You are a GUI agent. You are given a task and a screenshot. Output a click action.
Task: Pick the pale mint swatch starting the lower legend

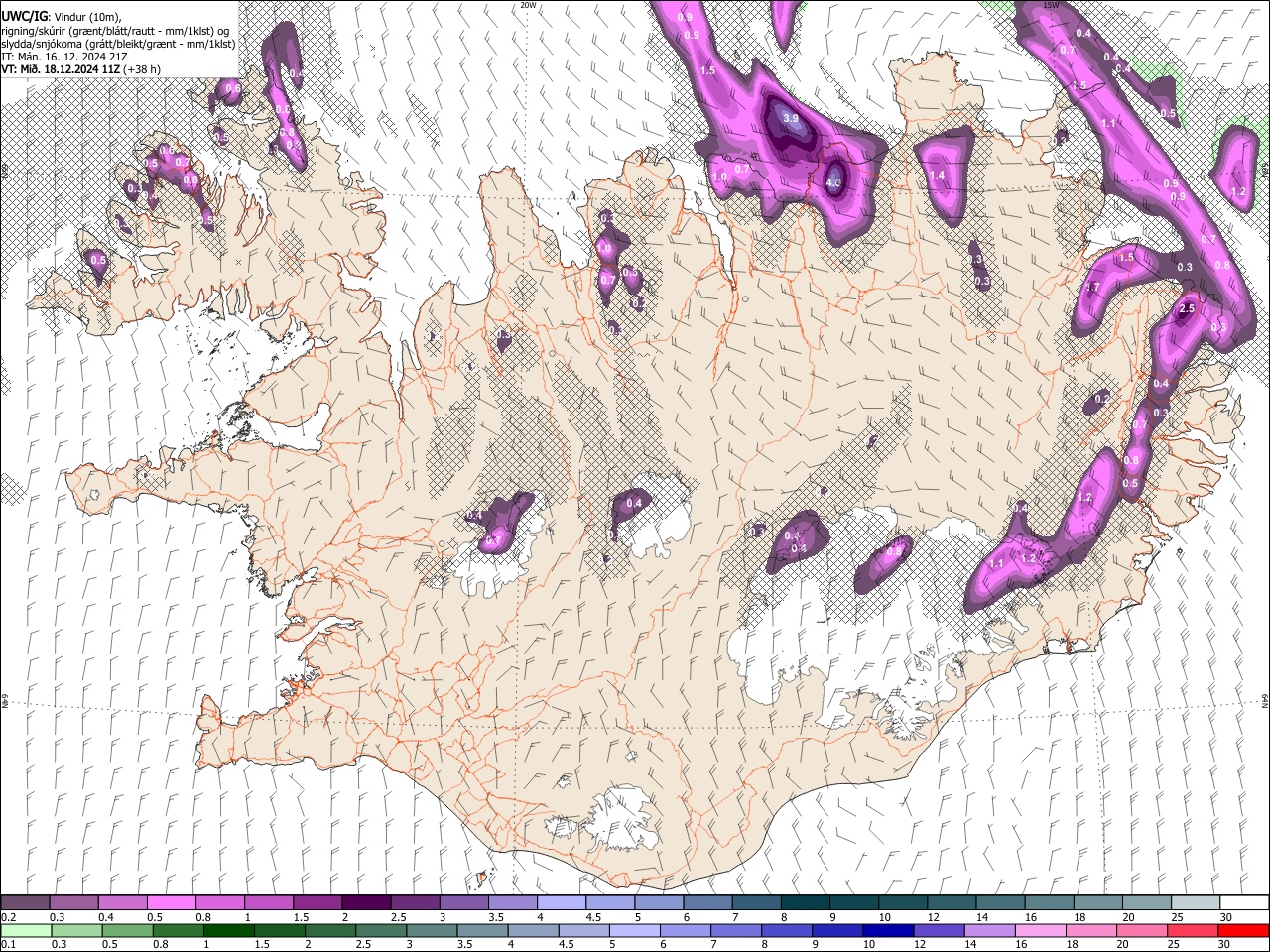tap(27, 930)
